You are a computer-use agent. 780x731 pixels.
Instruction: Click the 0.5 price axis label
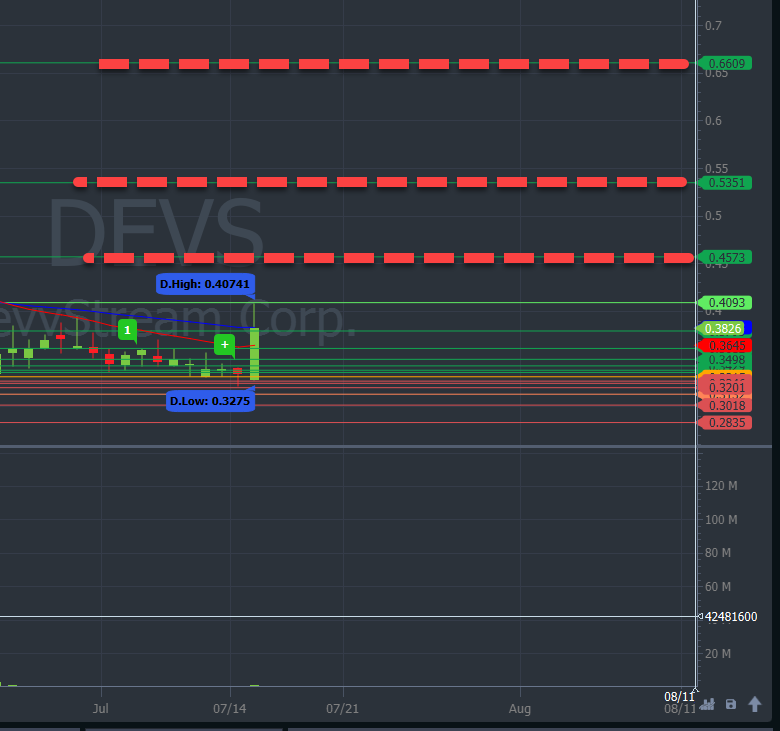tap(713, 215)
